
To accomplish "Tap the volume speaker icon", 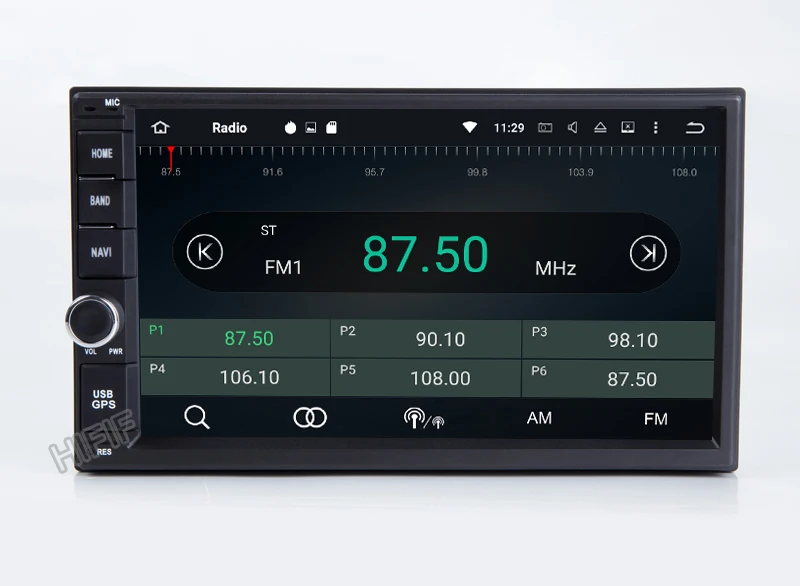I will 573,128.
